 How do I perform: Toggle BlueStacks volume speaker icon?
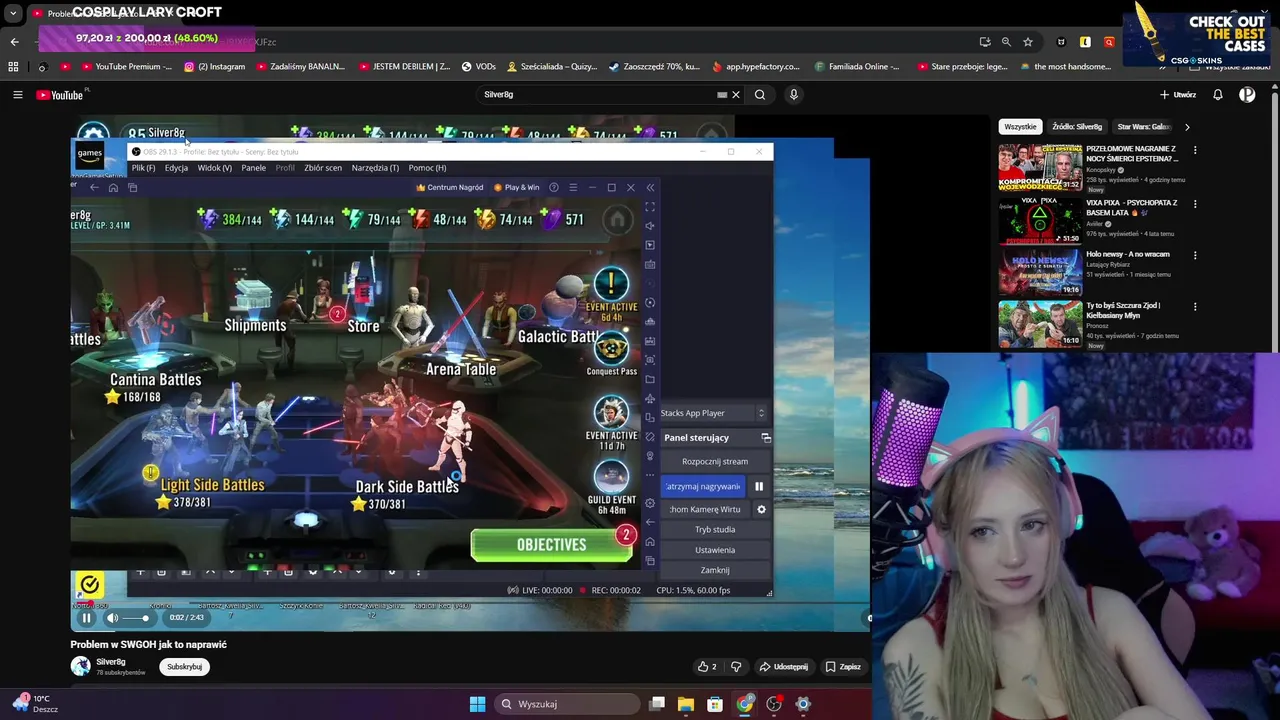coord(650,226)
